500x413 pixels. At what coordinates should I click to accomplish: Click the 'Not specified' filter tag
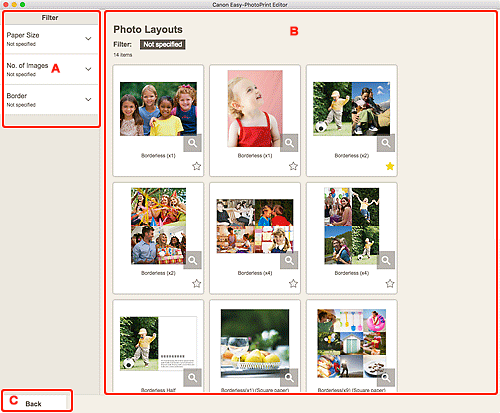click(x=163, y=44)
